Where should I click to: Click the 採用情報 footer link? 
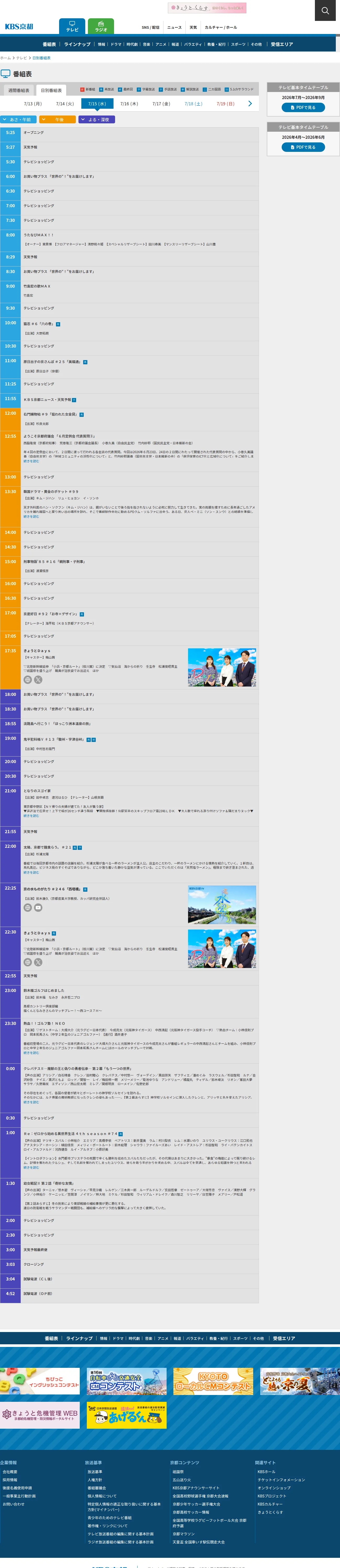click(10, 1480)
